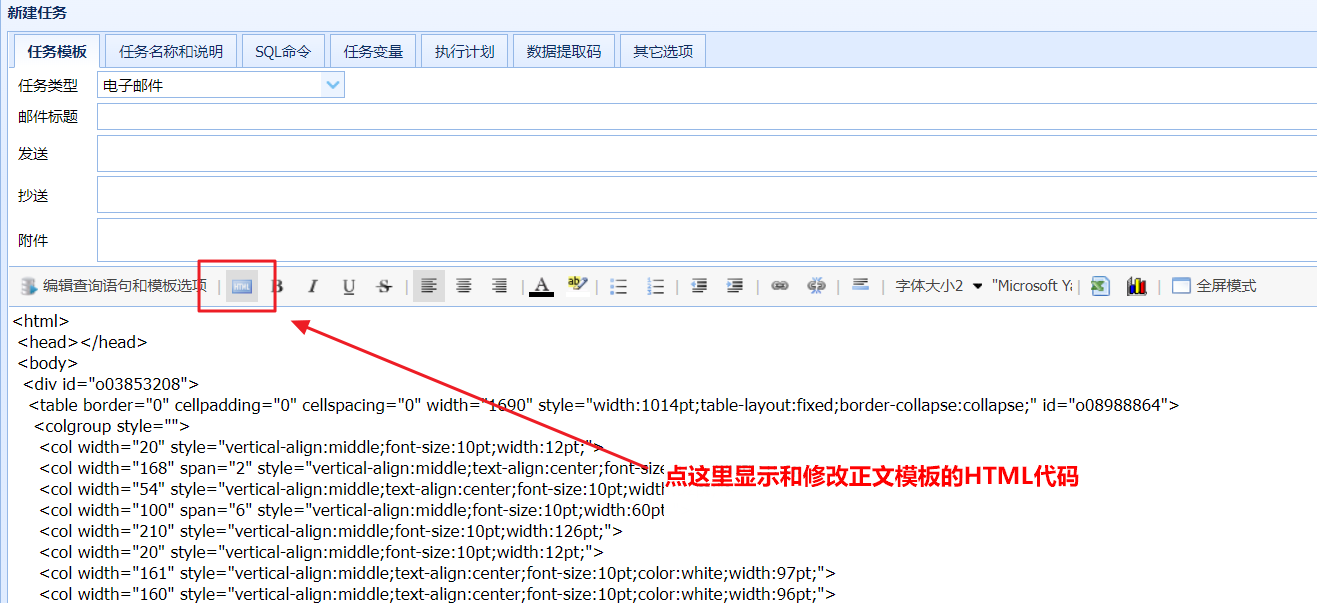Decrease the paragraph indent

699,286
